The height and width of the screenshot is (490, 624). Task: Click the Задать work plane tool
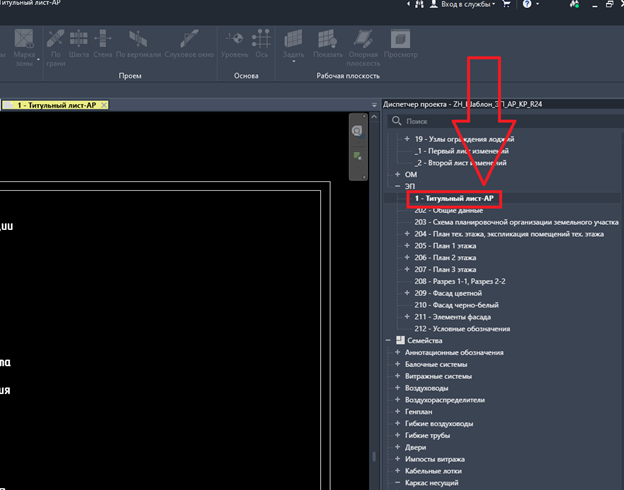point(293,43)
